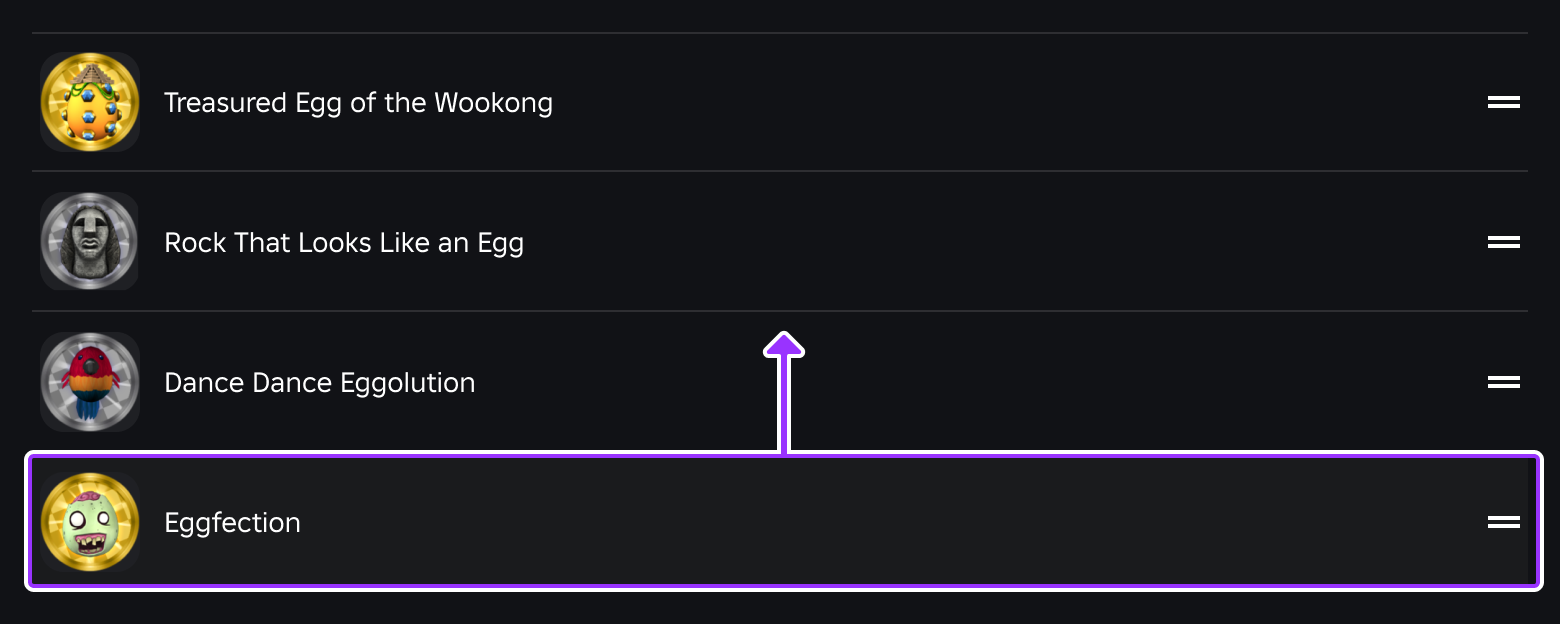
Task: Select the Treasured Egg of the Wookong title
Action: click(x=358, y=103)
